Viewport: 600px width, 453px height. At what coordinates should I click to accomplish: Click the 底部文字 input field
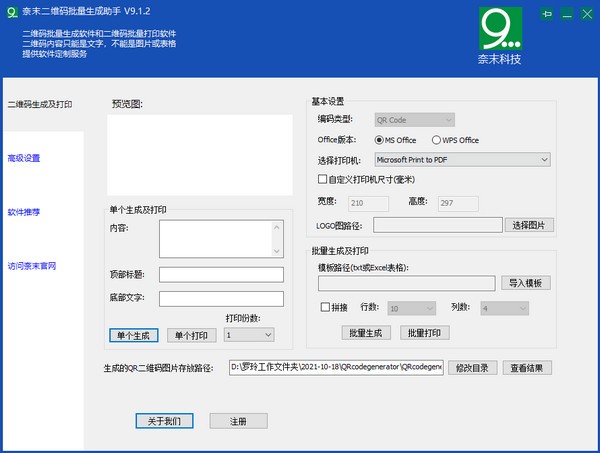coord(221,299)
